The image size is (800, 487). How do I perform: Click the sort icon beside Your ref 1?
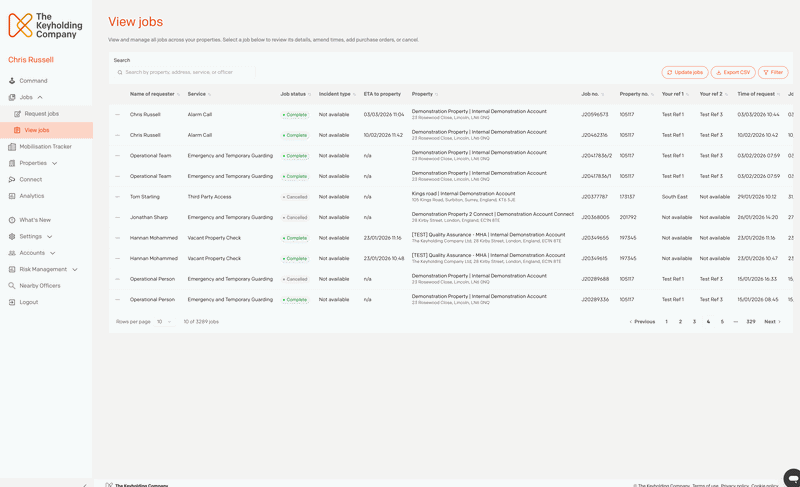pos(687,94)
